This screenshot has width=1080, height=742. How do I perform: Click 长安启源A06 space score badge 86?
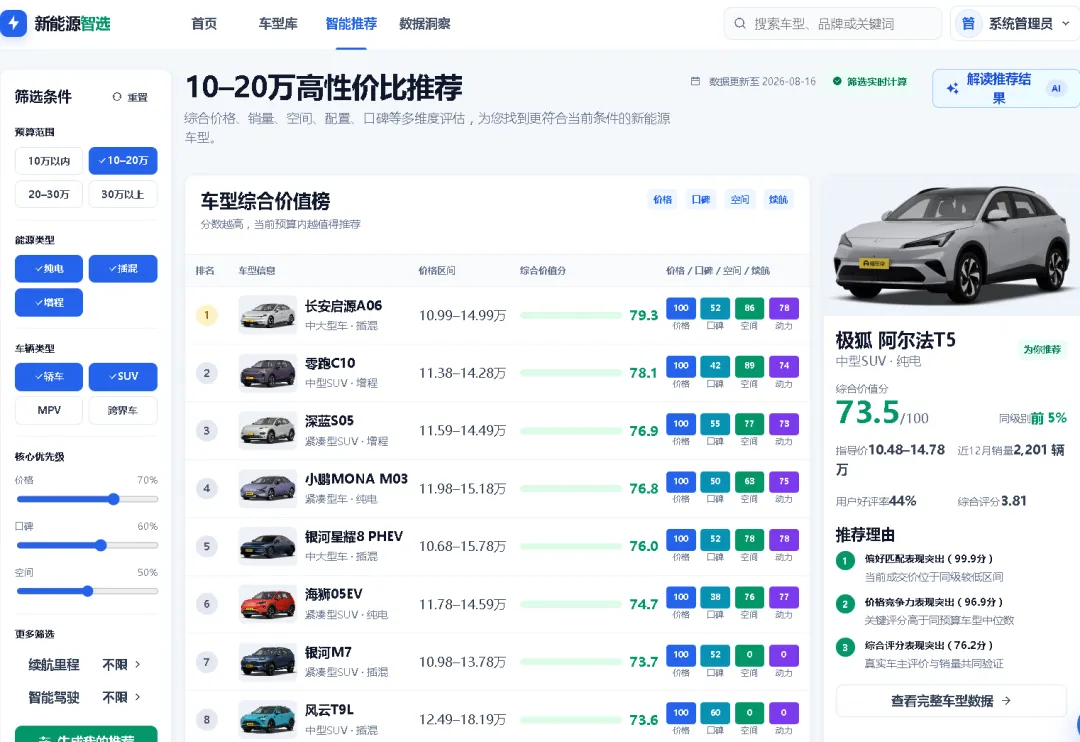click(749, 308)
